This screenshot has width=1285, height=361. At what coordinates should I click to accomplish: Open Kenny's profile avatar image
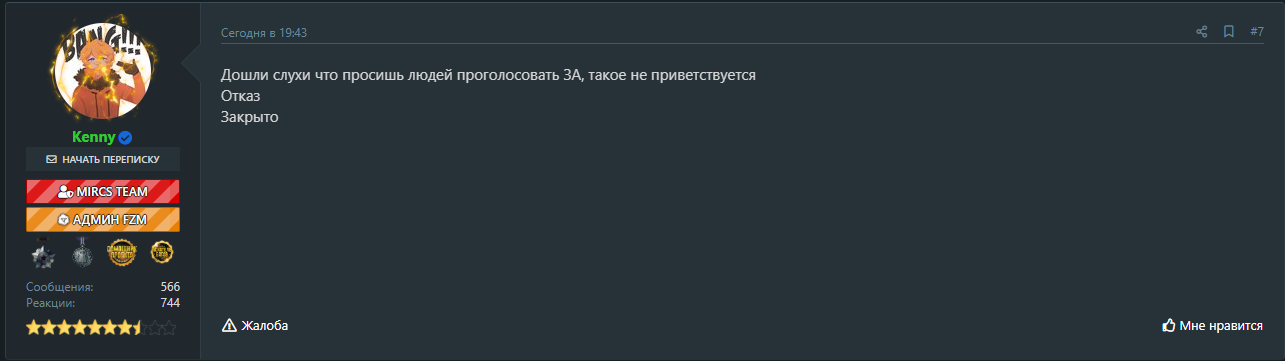(x=104, y=71)
